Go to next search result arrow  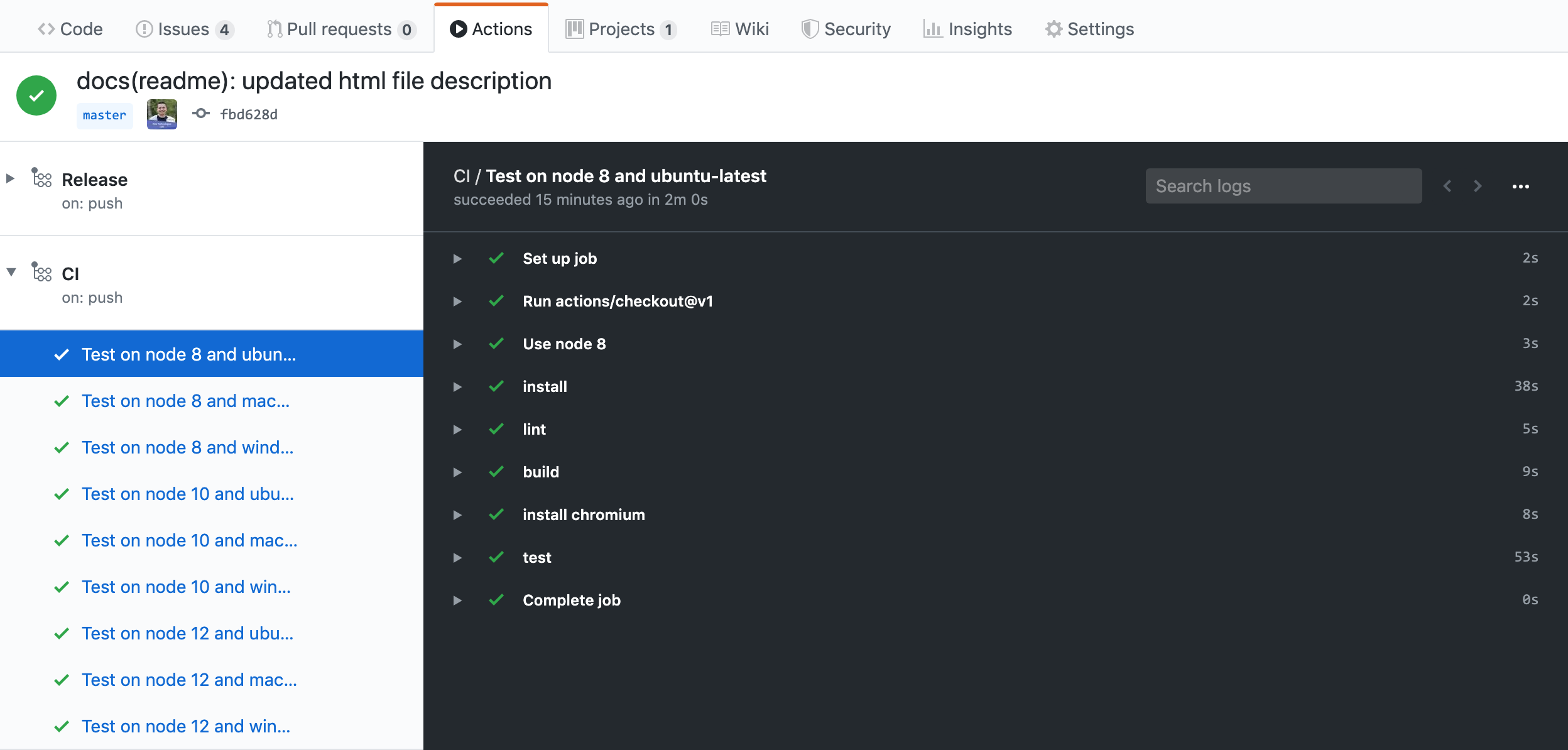tap(1478, 186)
